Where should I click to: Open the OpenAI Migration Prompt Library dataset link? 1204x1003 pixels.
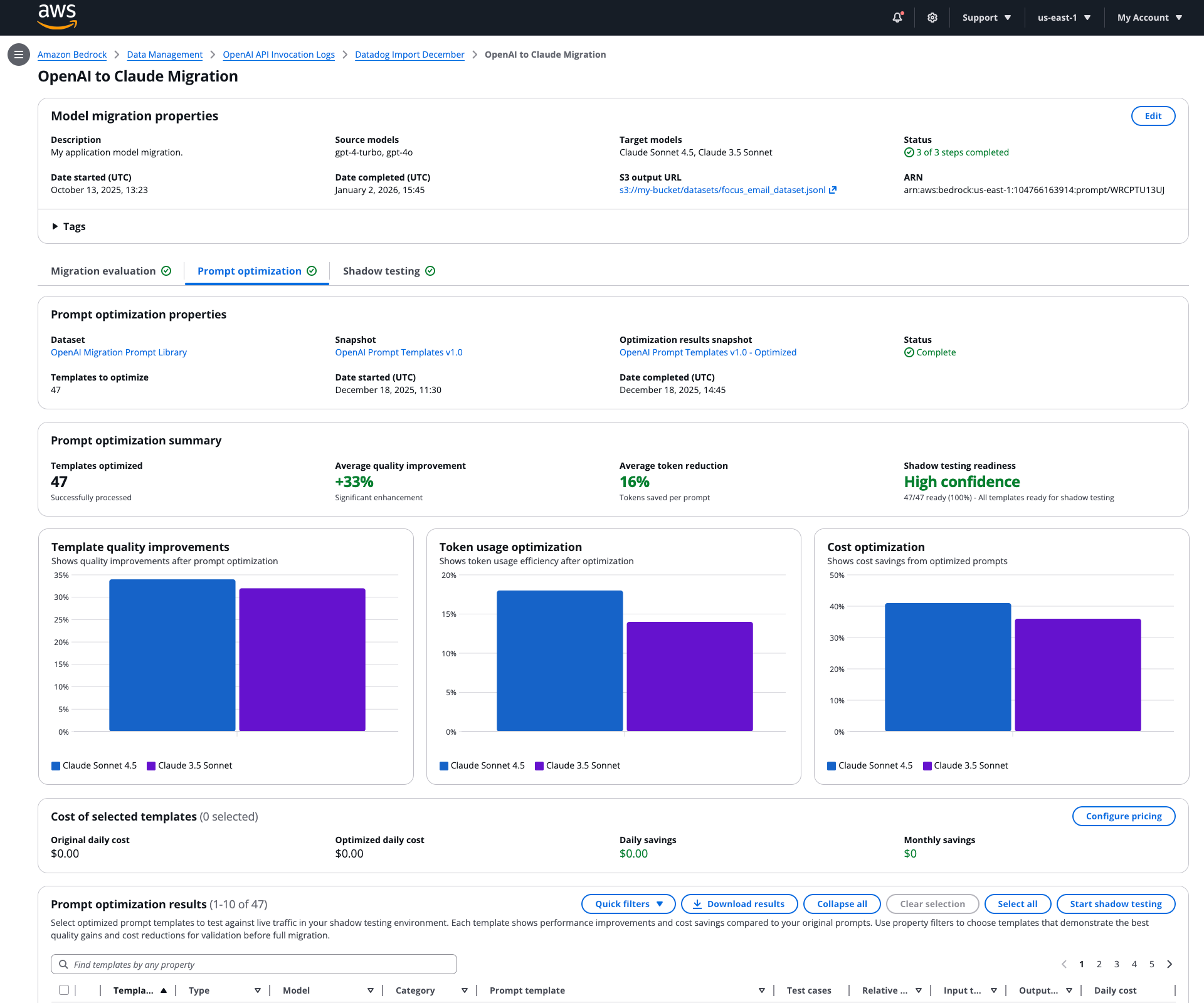click(x=119, y=352)
